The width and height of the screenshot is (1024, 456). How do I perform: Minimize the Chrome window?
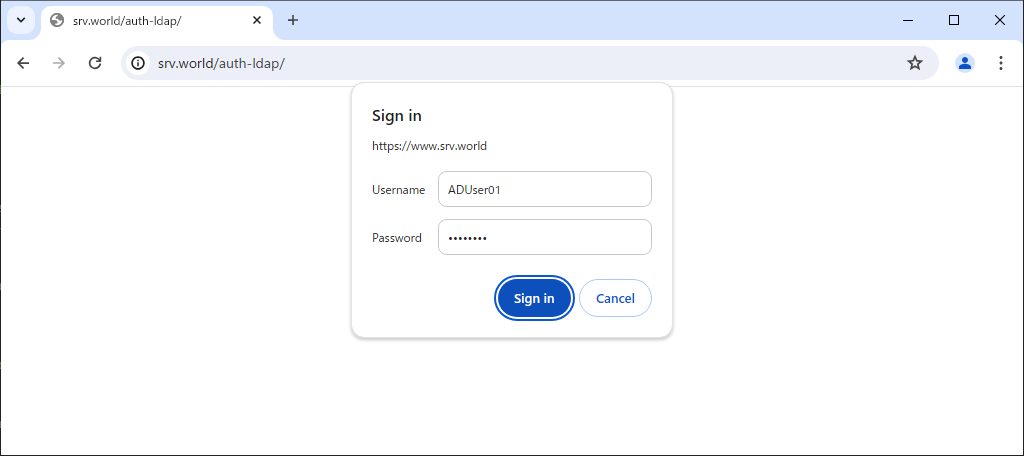[x=908, y=20]
